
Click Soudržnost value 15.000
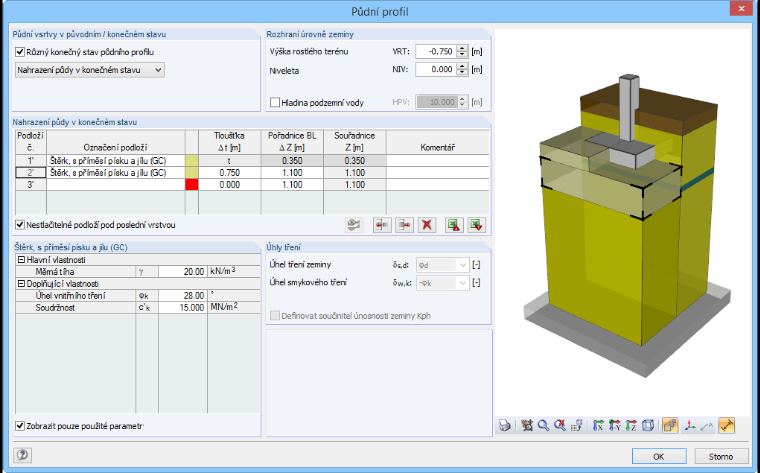click(183, 308)
